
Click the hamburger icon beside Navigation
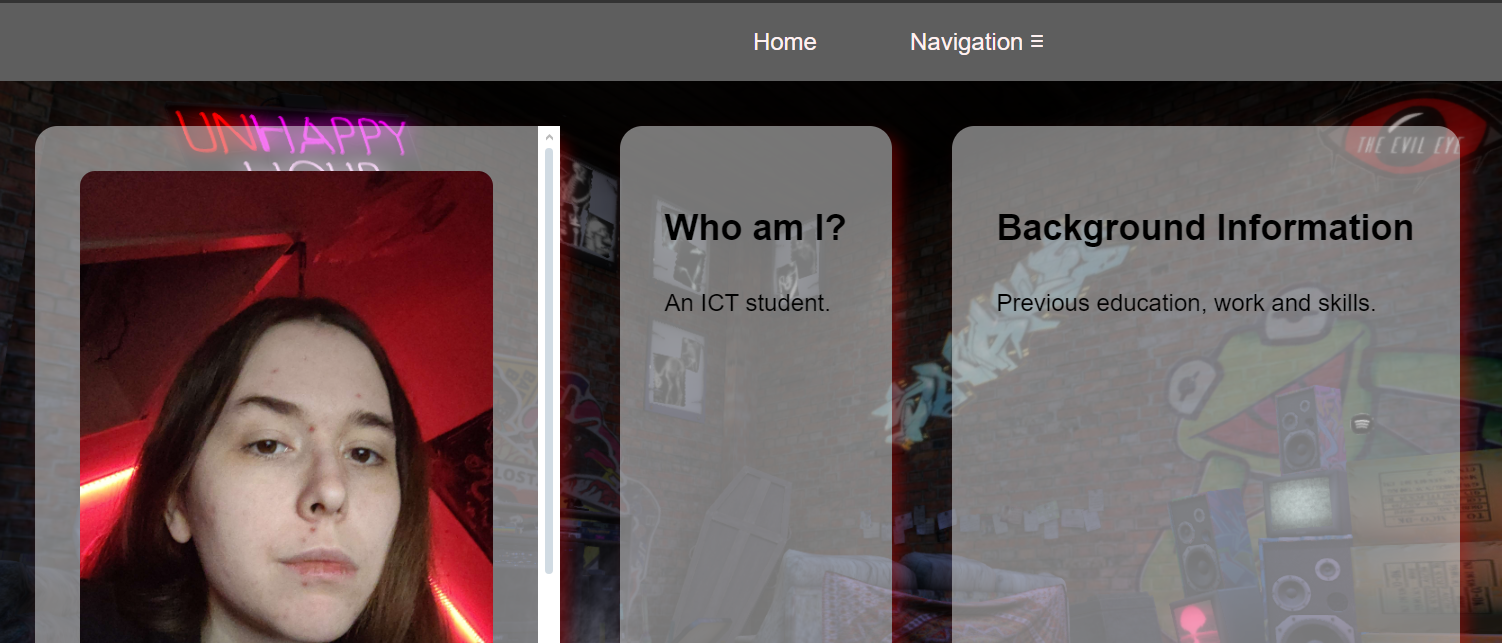click(x=1037, y=42)
